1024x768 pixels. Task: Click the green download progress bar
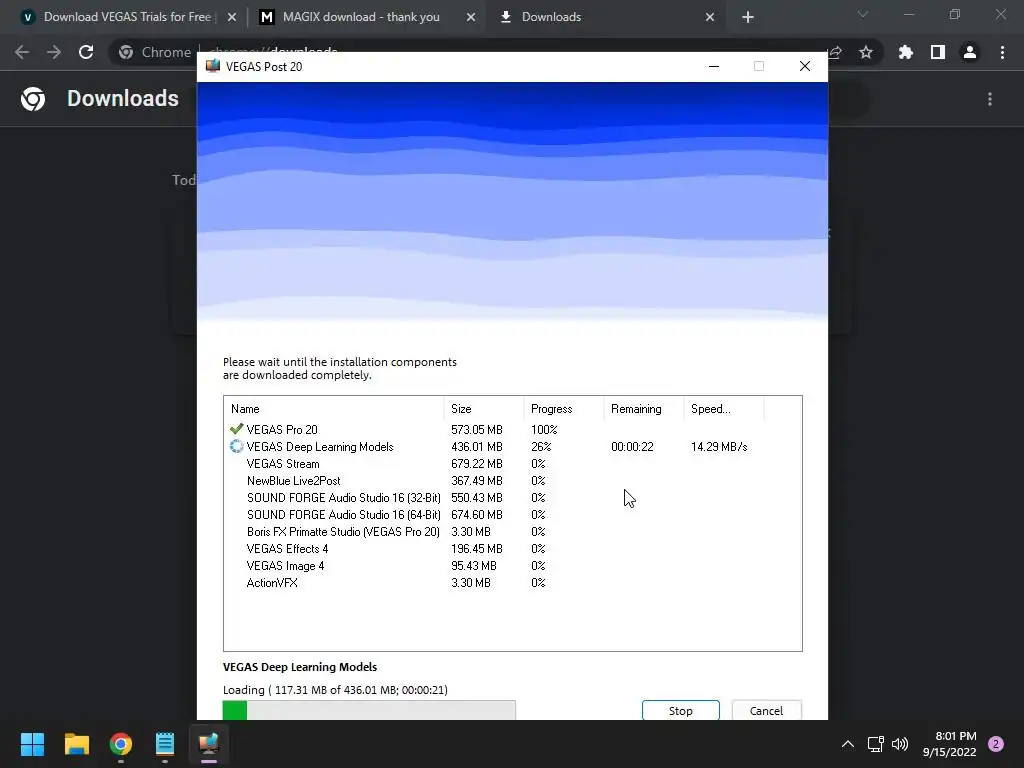(x=369, y=710)
